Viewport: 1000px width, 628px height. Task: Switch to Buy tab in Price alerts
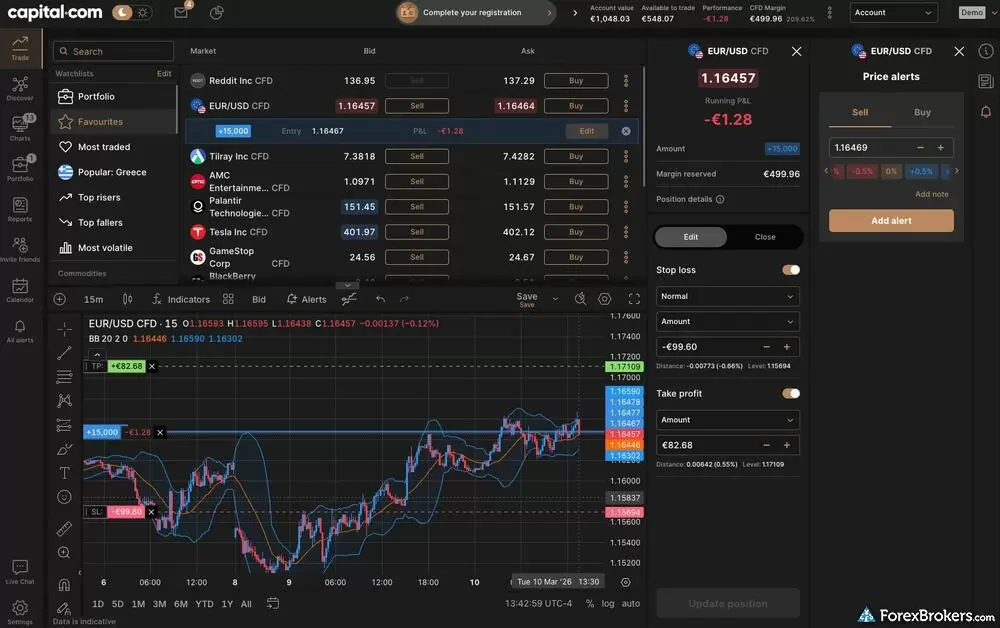(922, 112)
